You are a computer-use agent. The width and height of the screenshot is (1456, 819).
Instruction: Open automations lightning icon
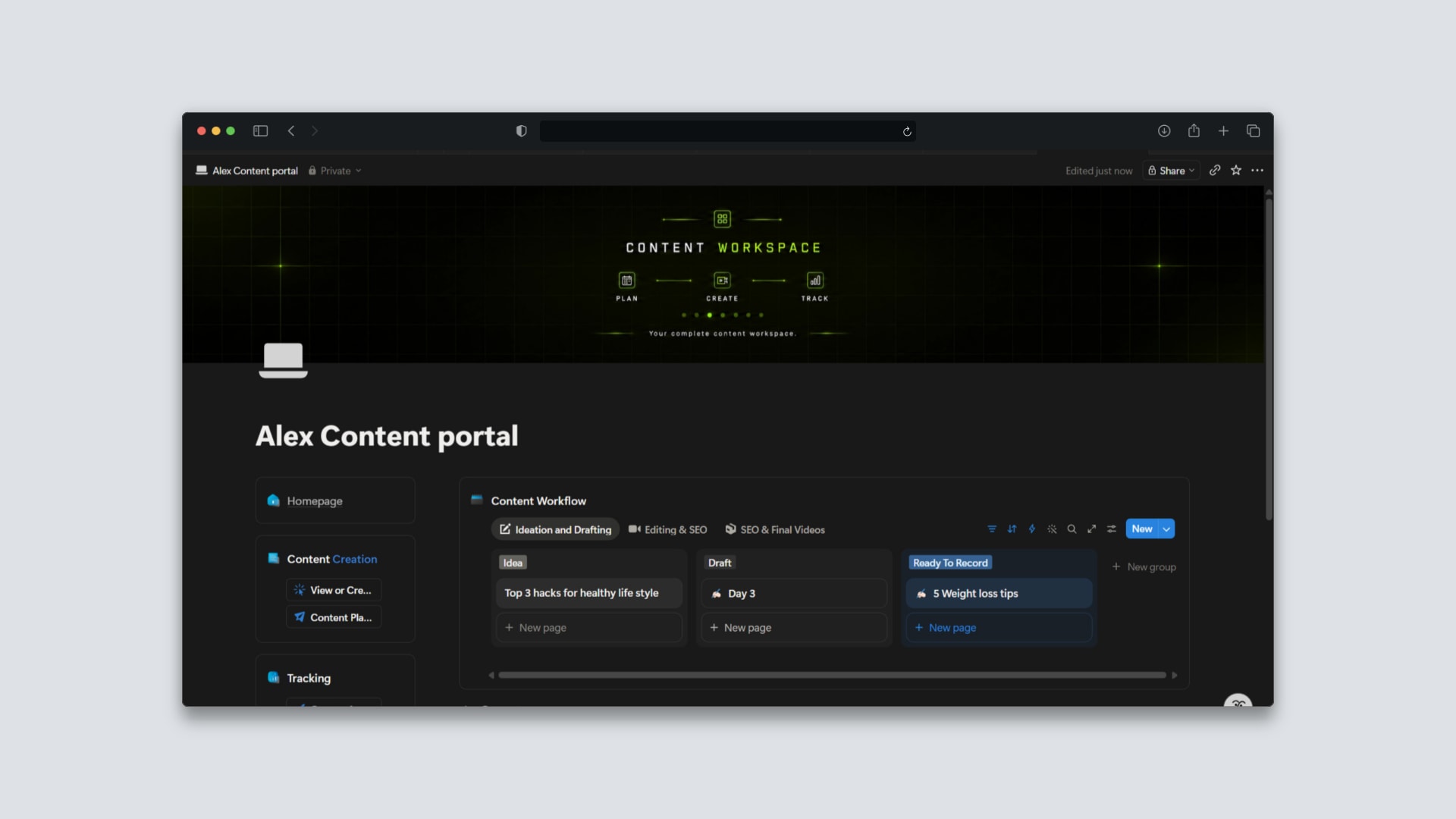click(1031, 529)
